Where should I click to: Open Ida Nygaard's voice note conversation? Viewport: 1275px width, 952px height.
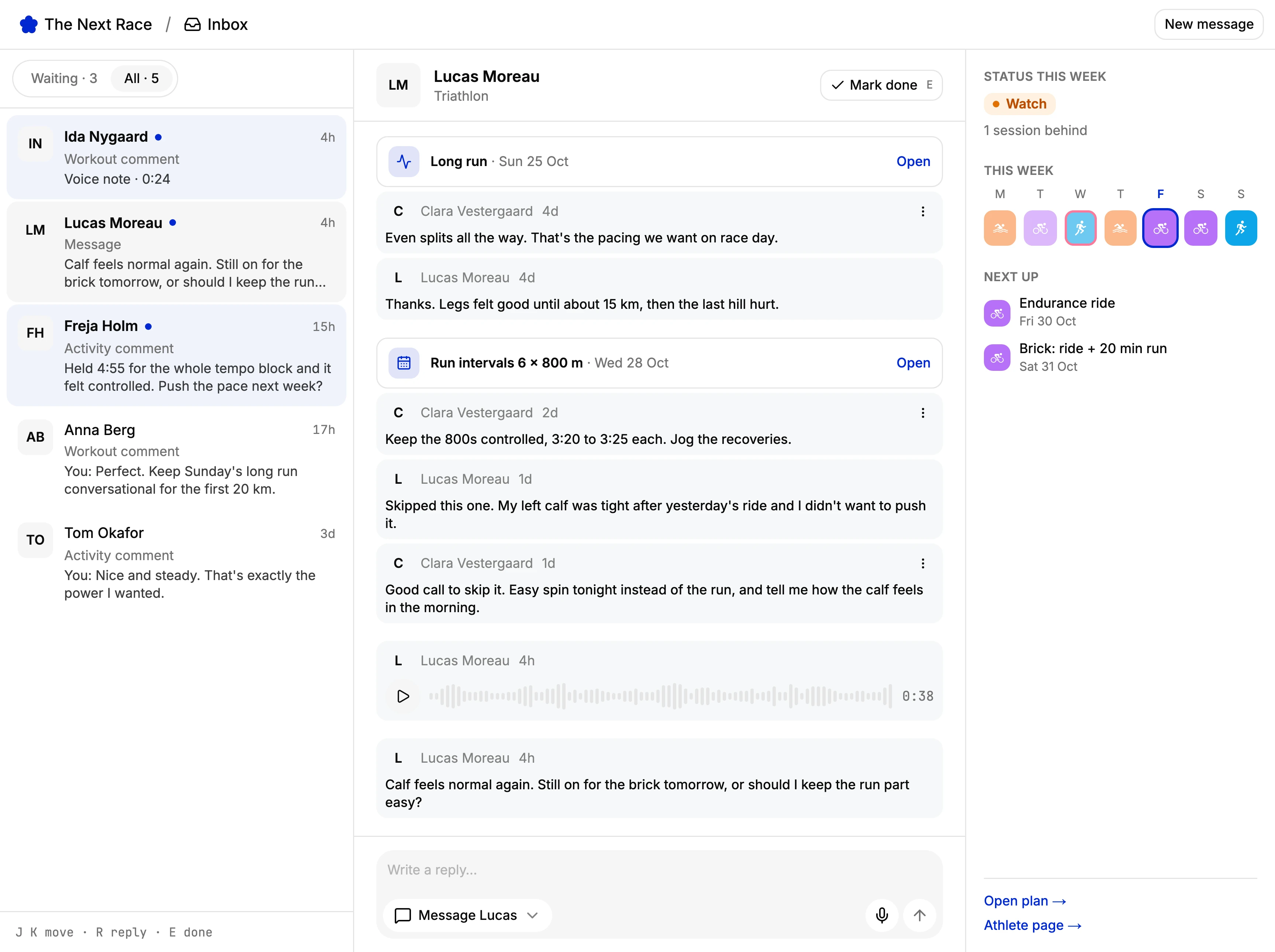tap(176, 157)
